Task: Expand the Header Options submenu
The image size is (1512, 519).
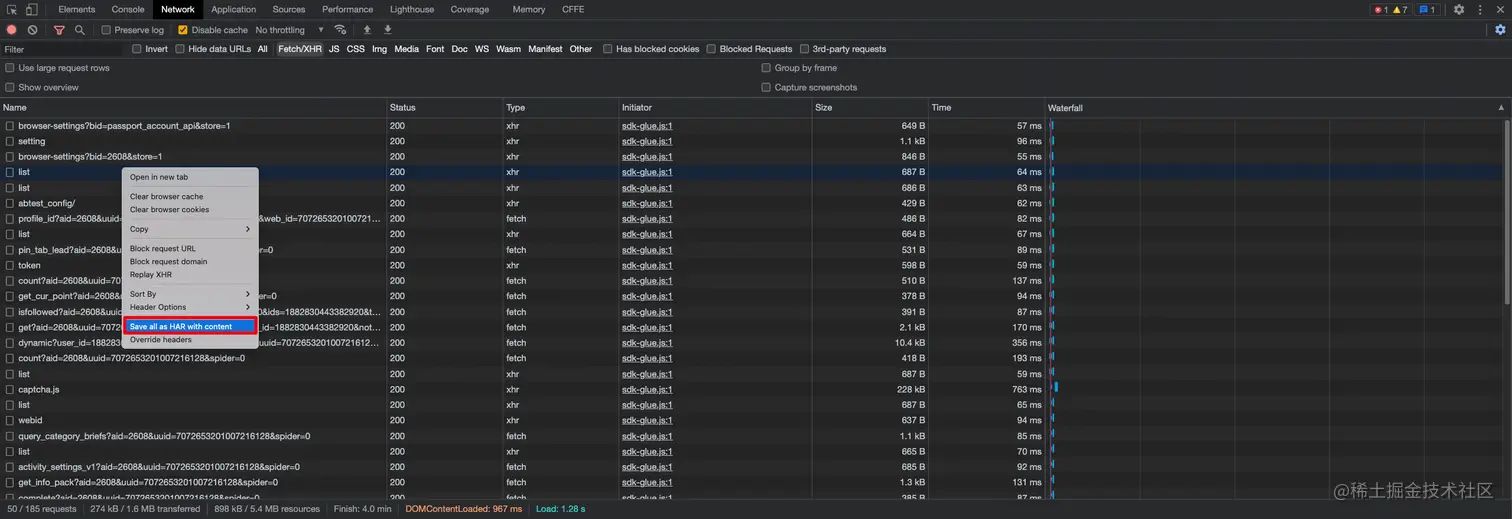Action: [x=190, y=307]
